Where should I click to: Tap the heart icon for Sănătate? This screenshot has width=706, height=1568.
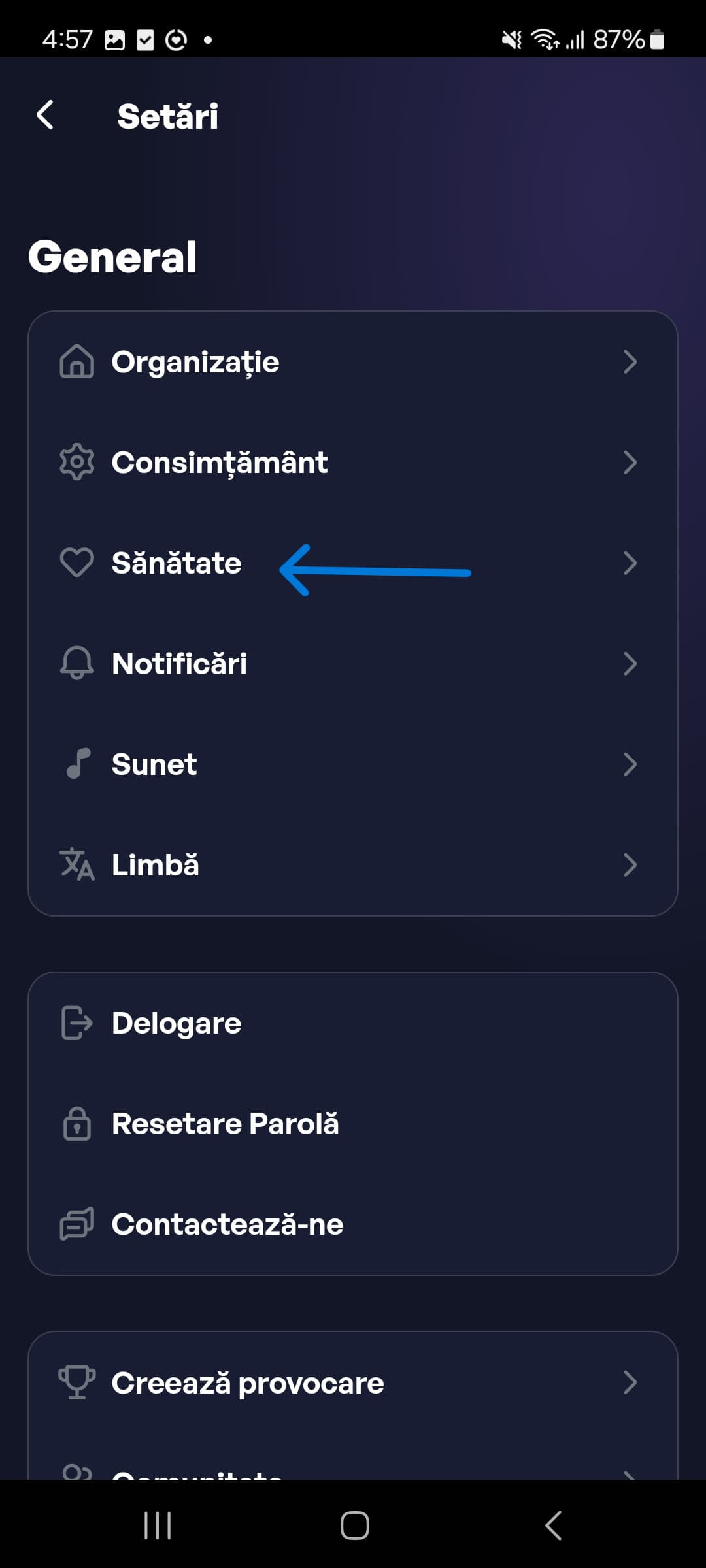(x=77, y=563)
